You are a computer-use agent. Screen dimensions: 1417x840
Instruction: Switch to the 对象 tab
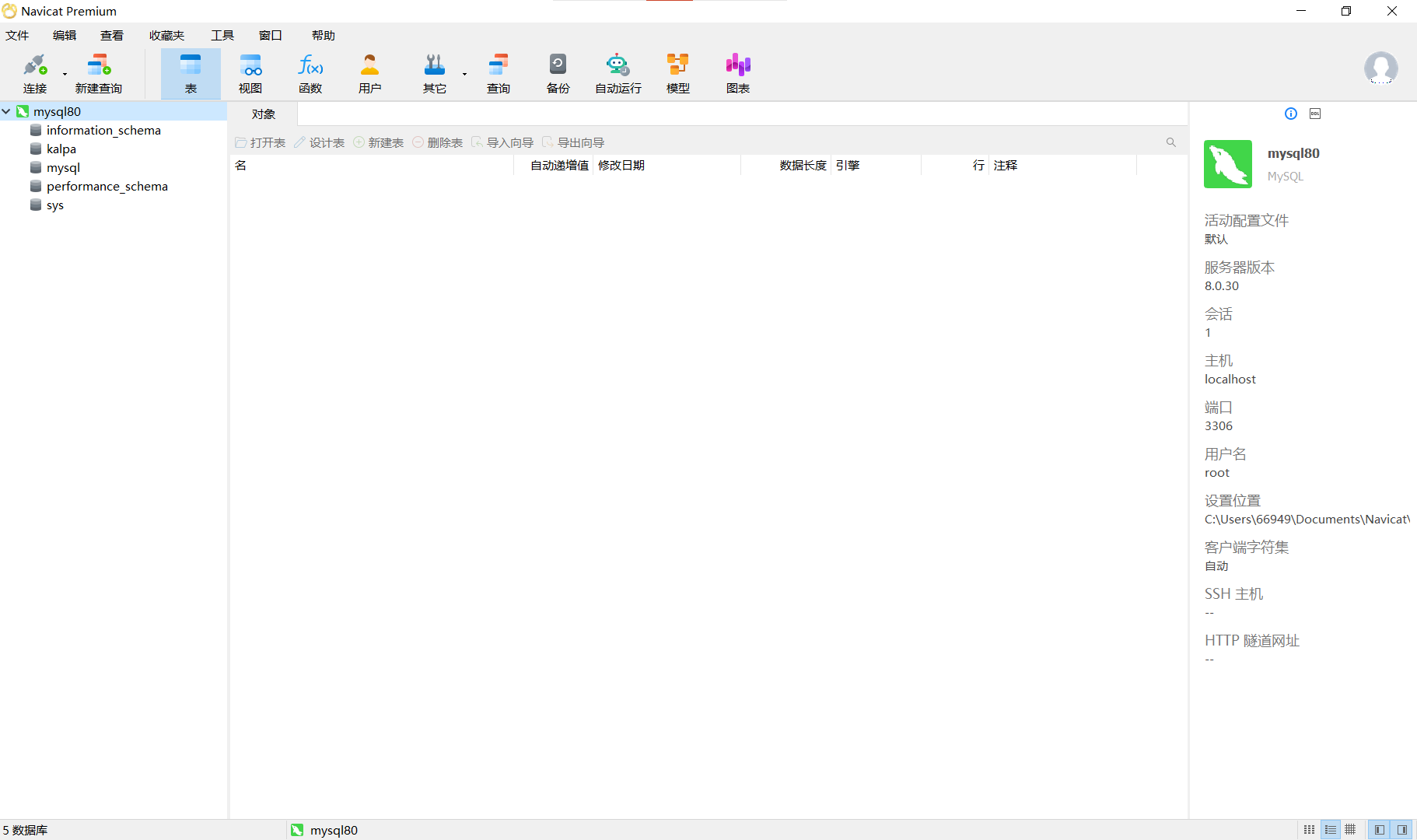264,114
